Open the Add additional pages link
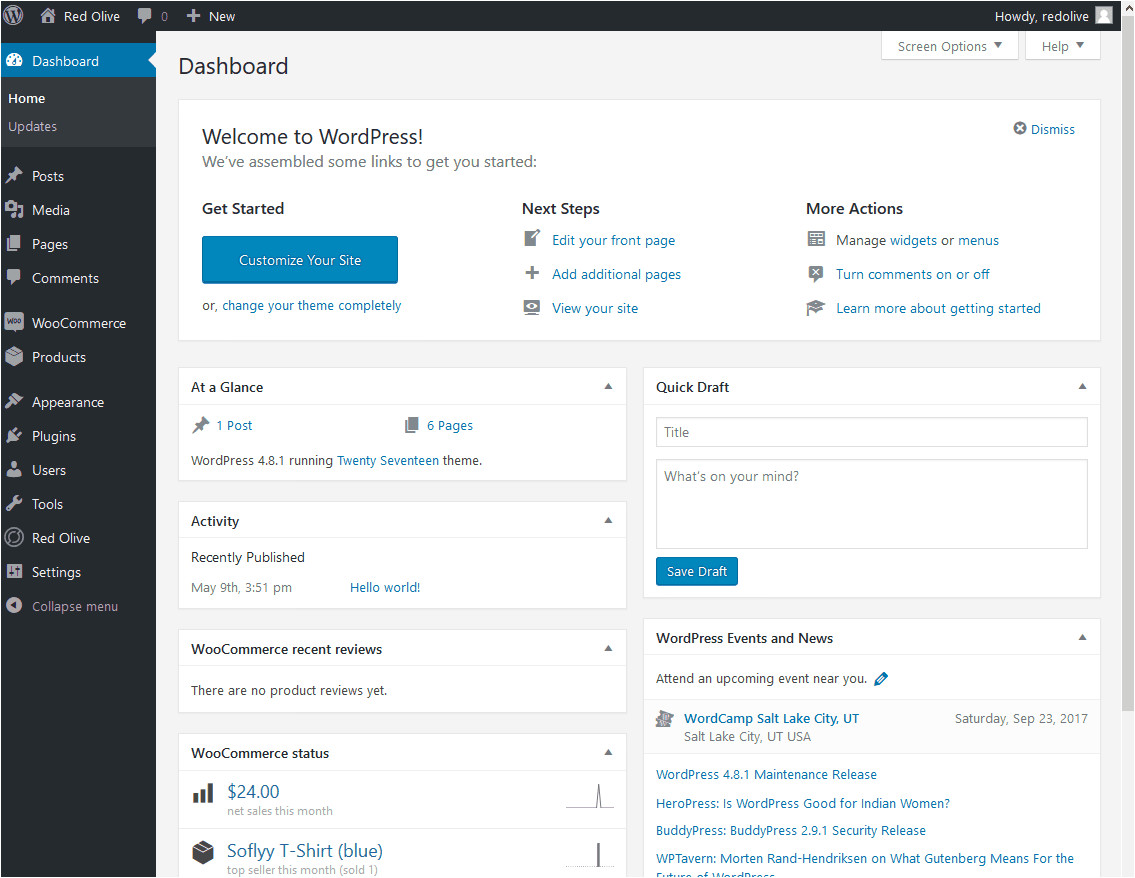 616,274
